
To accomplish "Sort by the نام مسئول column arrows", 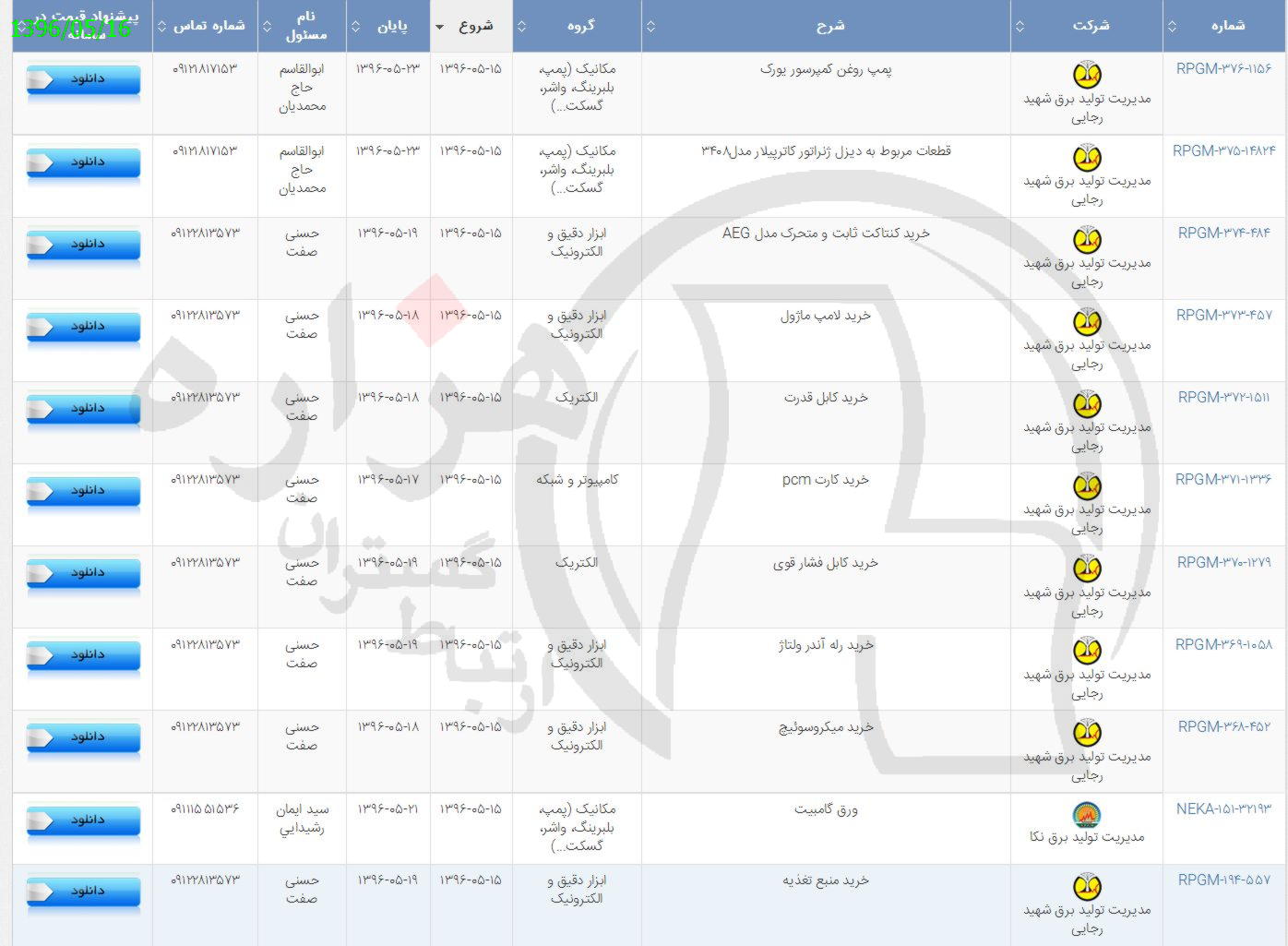I will 267,26.
